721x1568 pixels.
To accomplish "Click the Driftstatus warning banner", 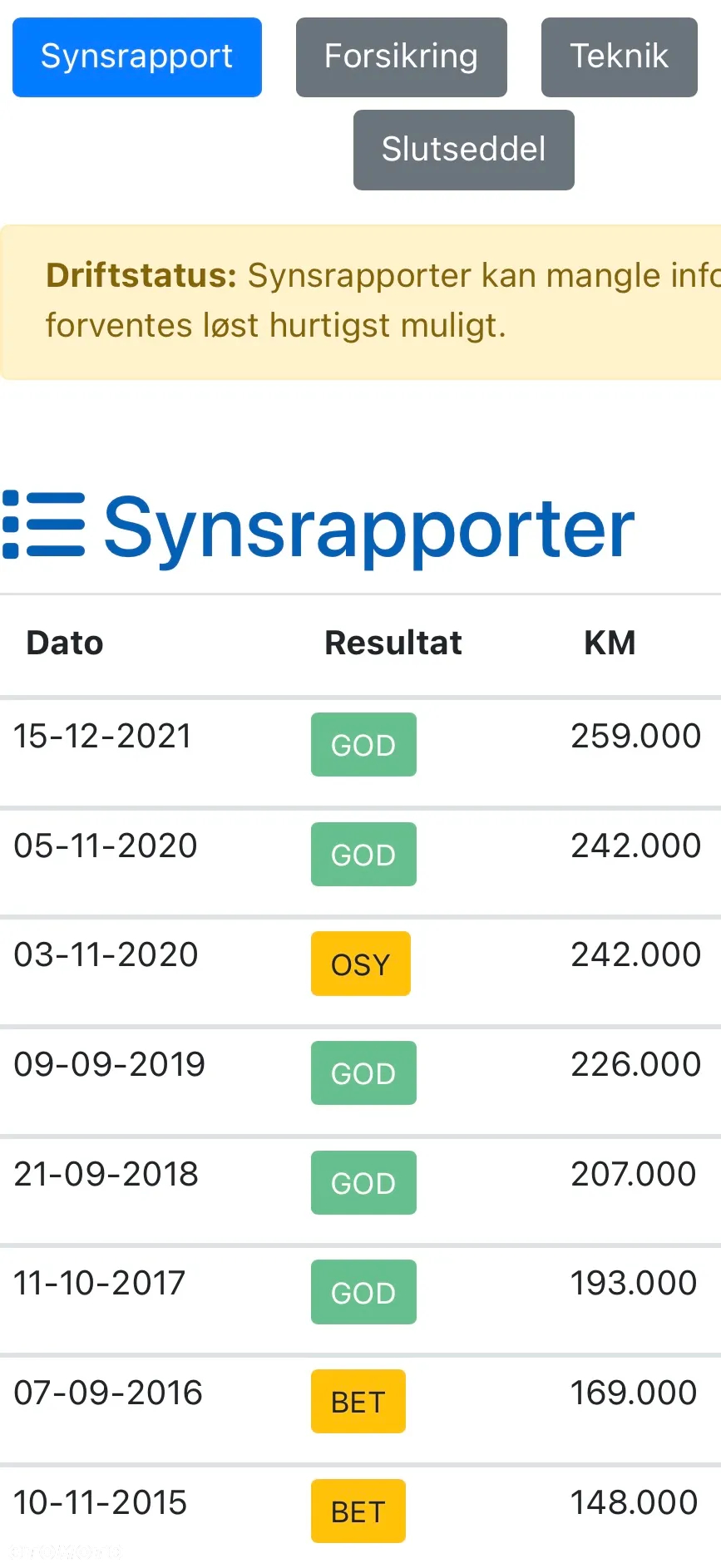I will (361, 302).
